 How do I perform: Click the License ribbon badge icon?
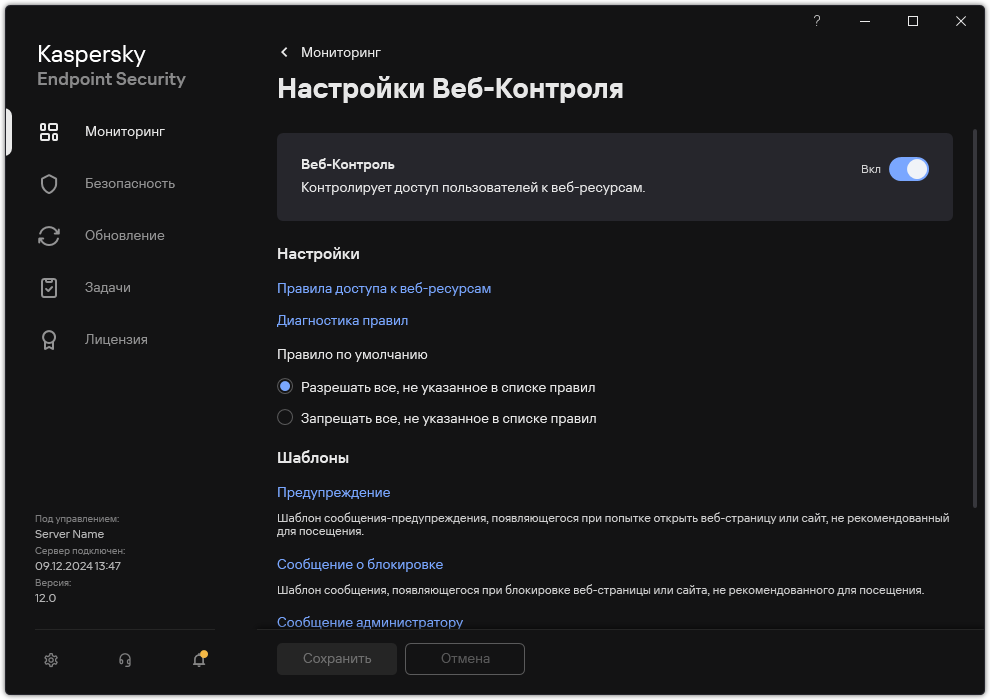tap(49, 340)
